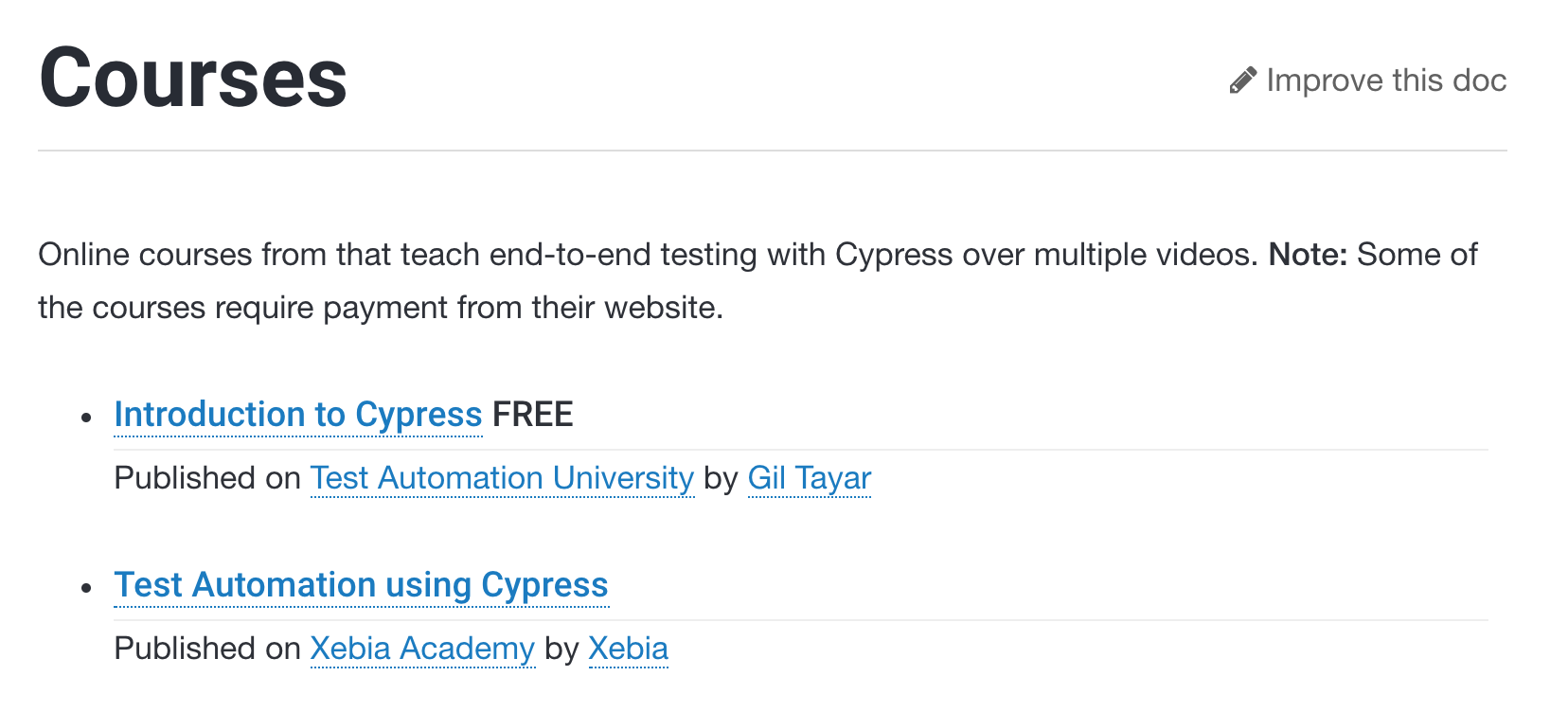Screen dimensions: 1568x712
Task: Click the bold Note: text
Action: click(1307, 255)
